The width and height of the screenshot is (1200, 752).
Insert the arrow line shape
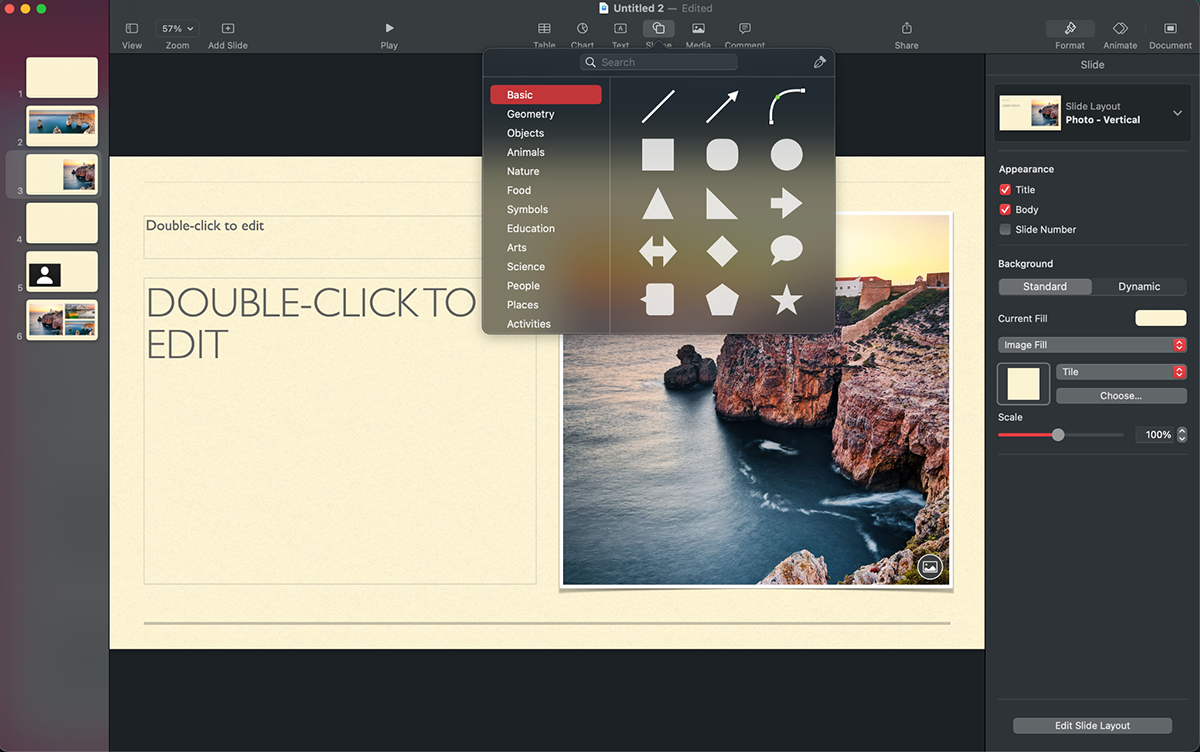click(722, 106)
